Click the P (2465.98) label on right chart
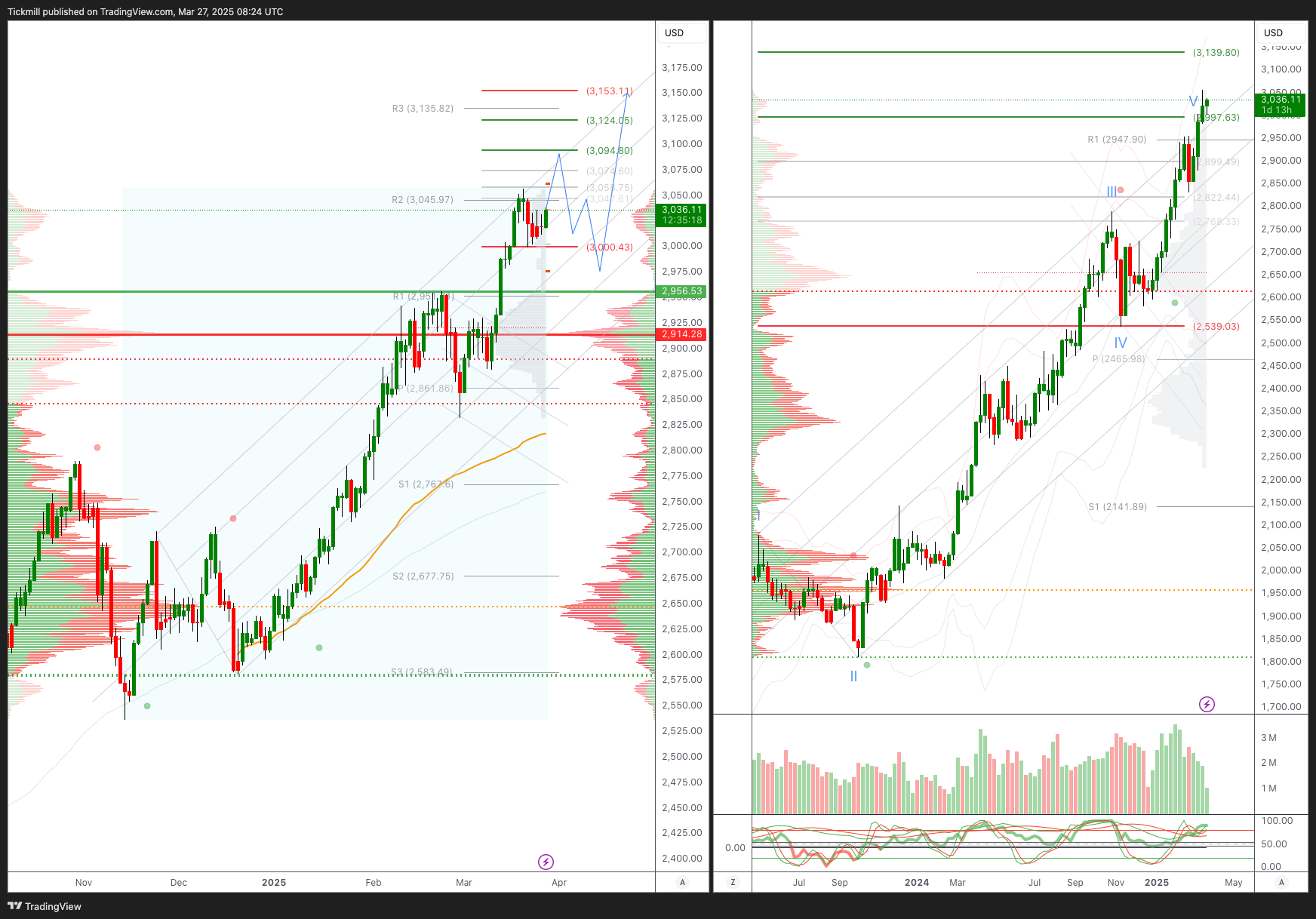This screenshot has height=919, width=1316. point(1119,359)
